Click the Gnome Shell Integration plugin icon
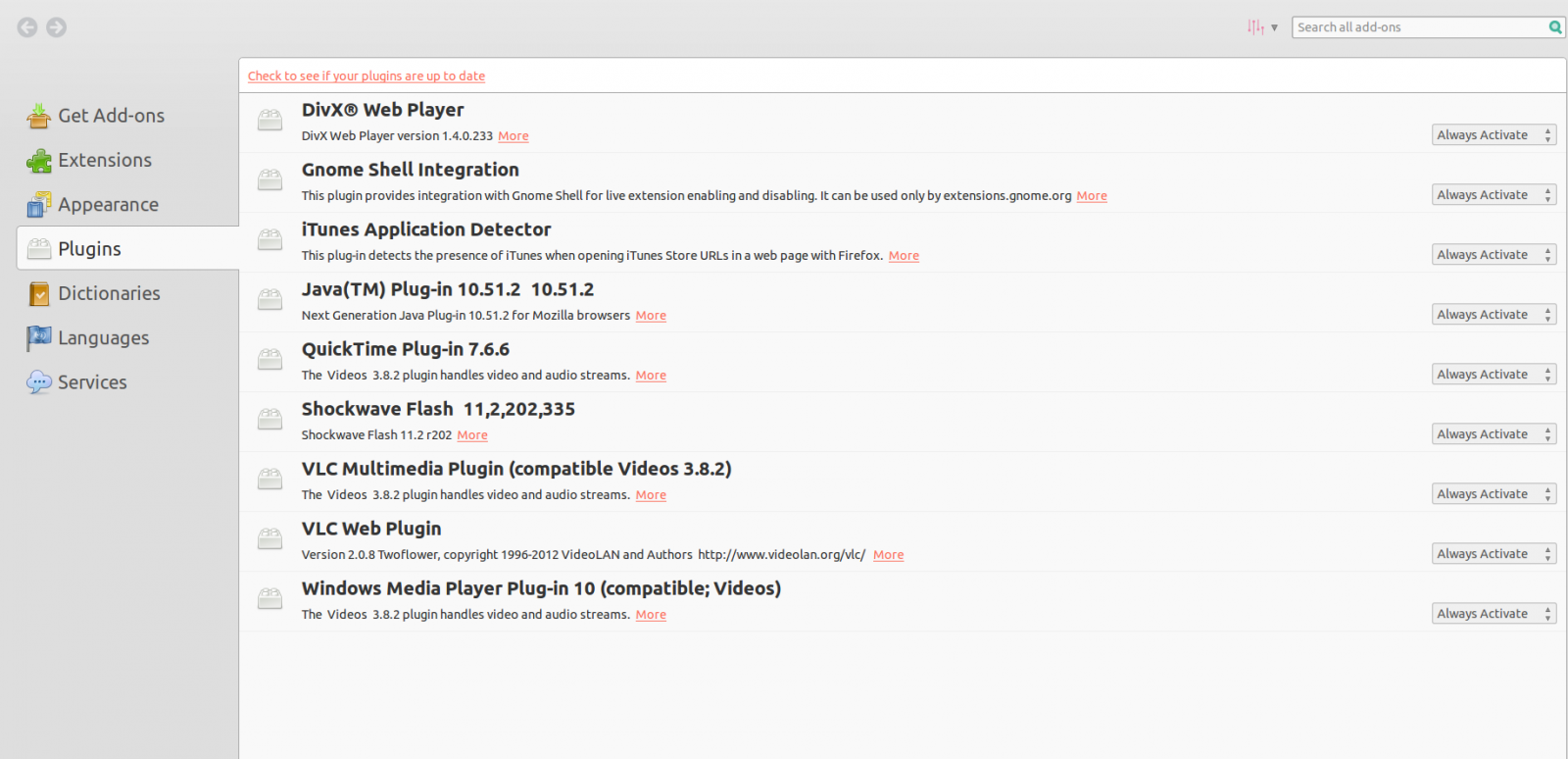This screenshot has width=1568, height=759. point(269,179)
